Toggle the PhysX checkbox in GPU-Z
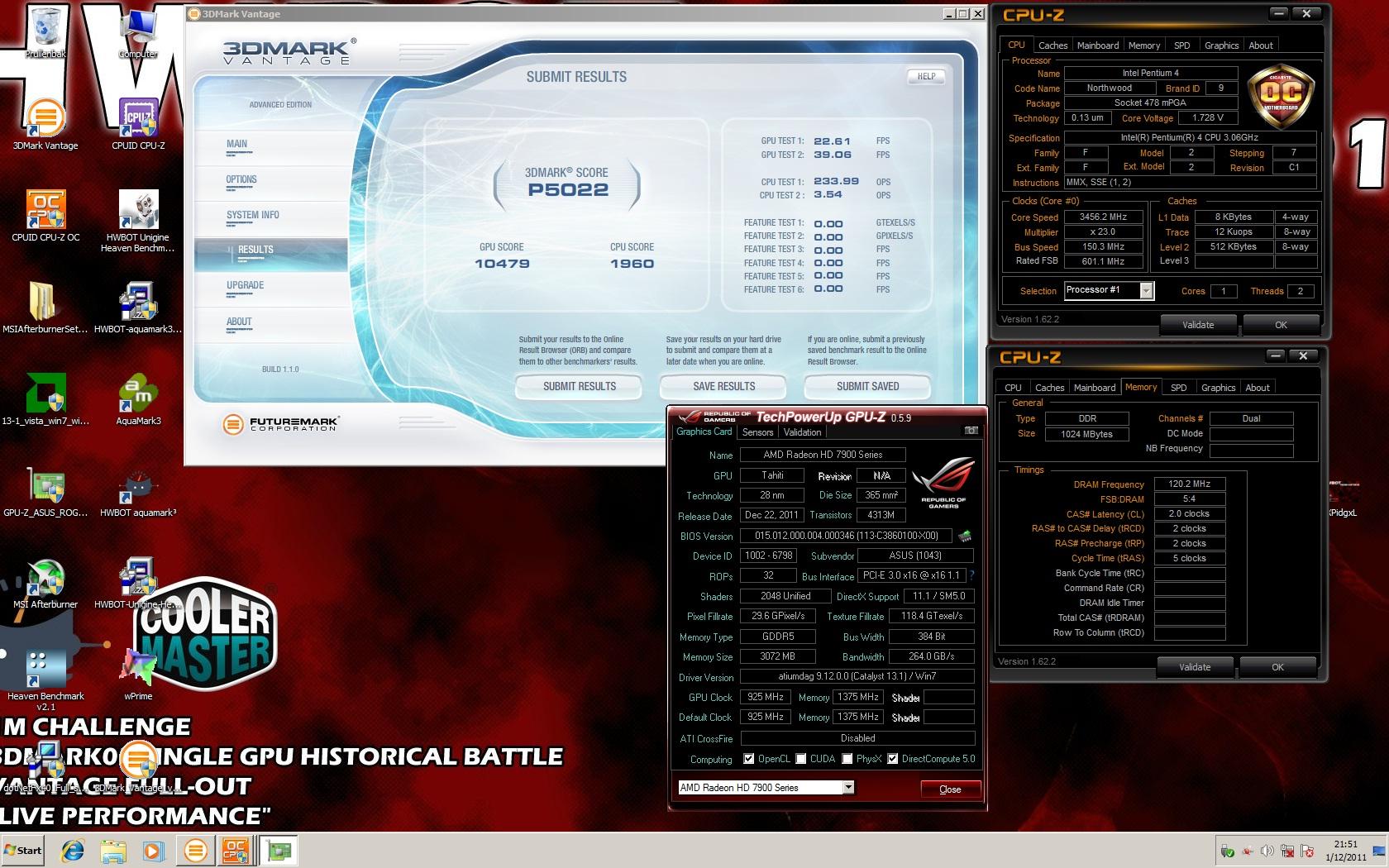1389x868 pixels. tap(847, 759)
